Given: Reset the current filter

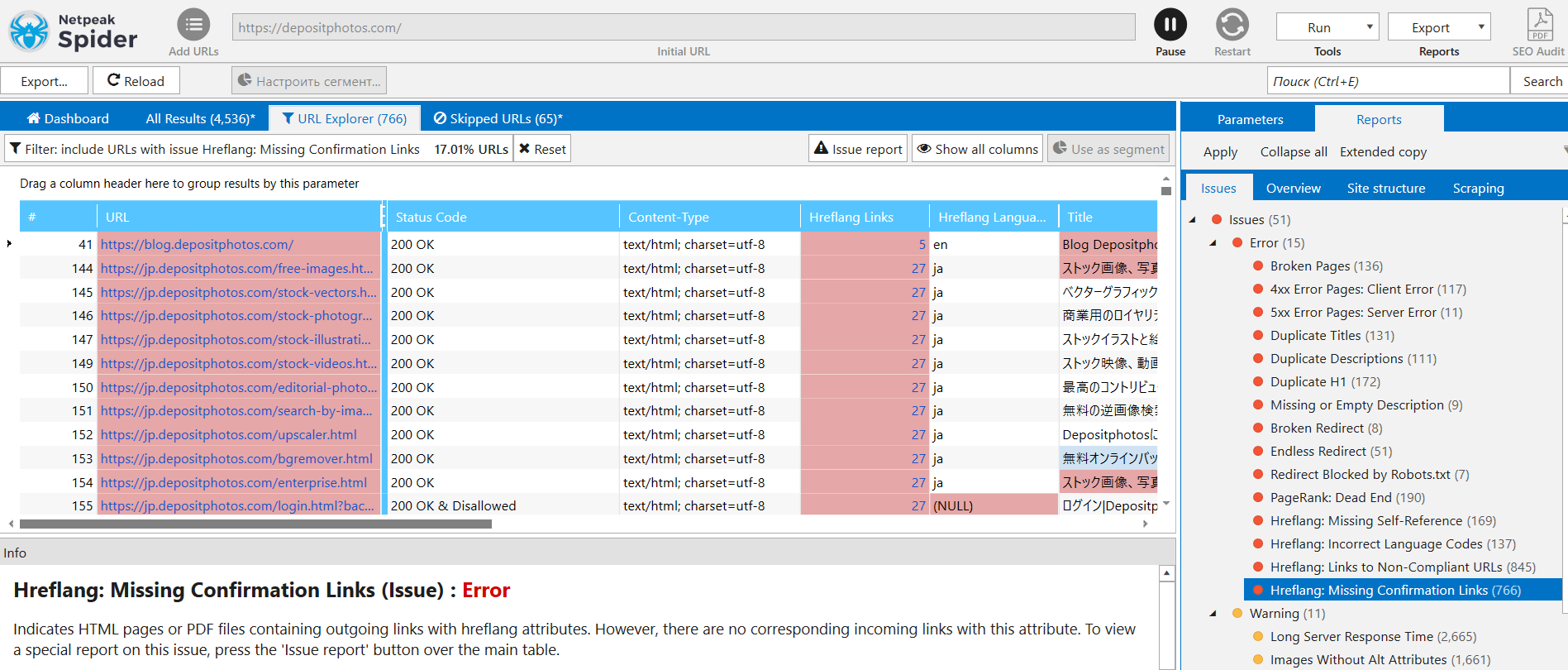Looking at the screenshot, I should point(542,149).
